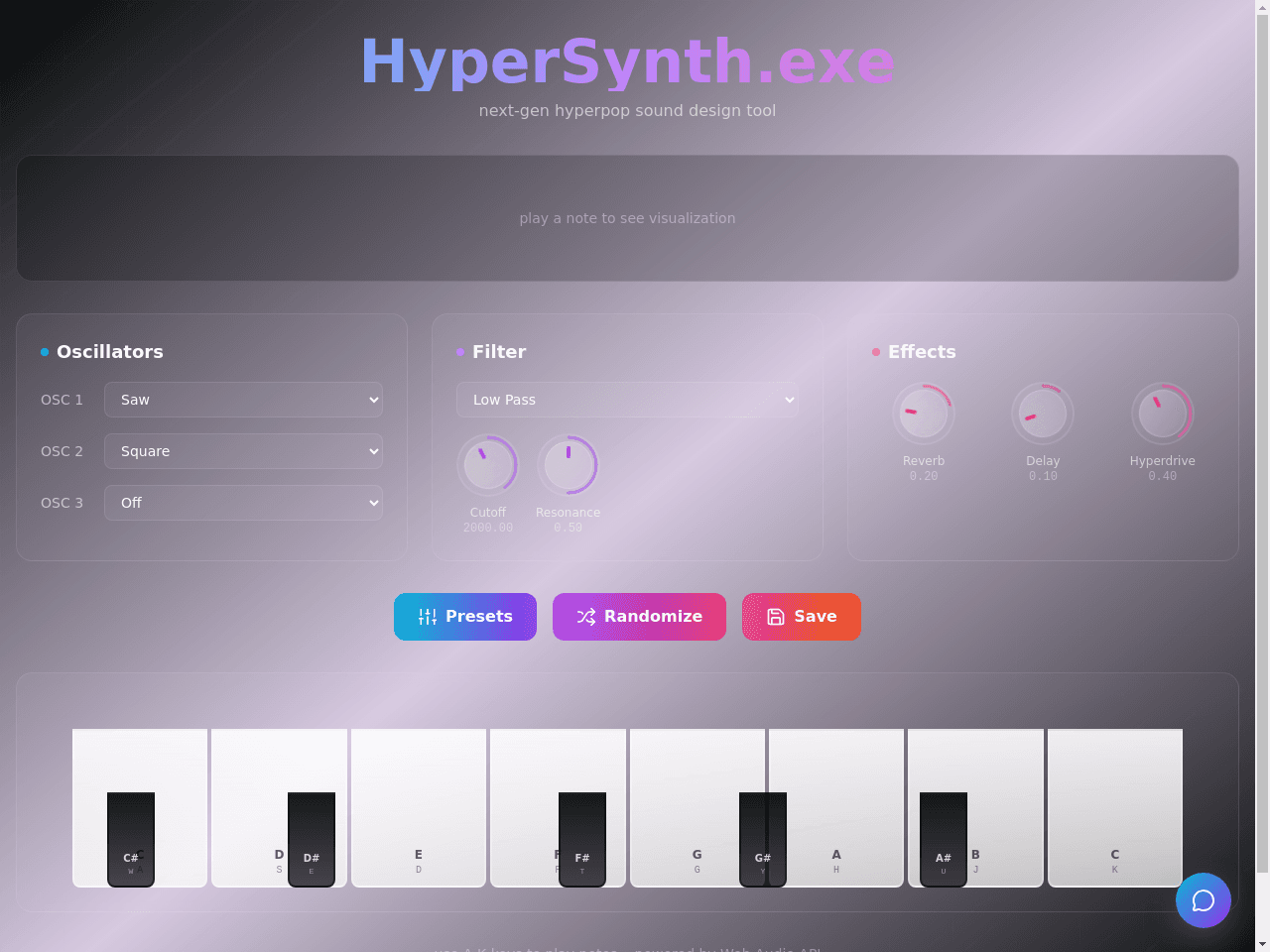Viewport: 1270px width, 952px height.
Task: Click the Delay knob
Action: pyautogui.click(x=1043, y=414)
